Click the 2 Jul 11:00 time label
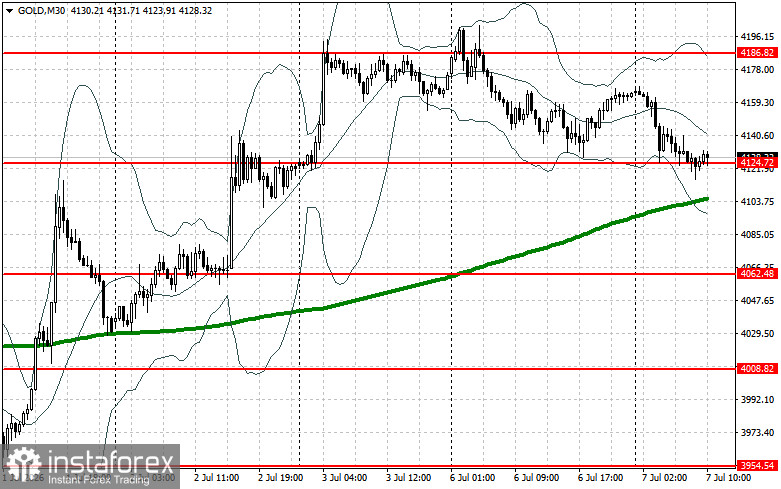781x489 pixels. (x=216, y=478)
